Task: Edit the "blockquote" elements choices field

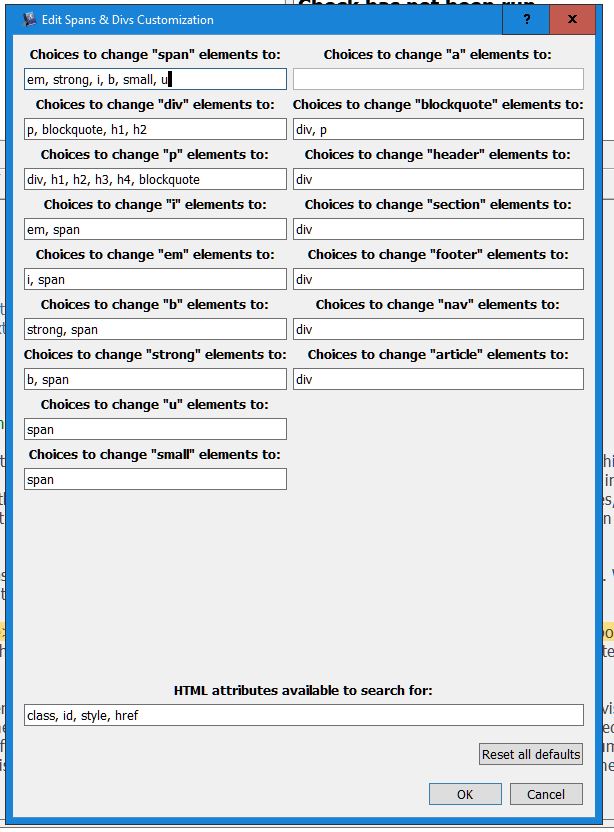Action: click(438, 129)
